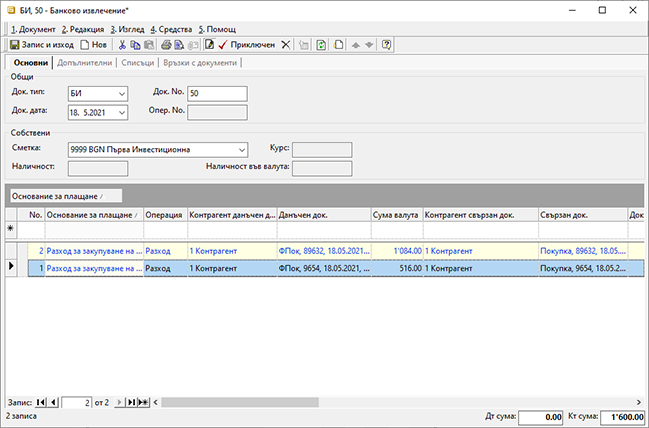Viewport: 649px width, 428px height.
Task: Sort by the Операция column header
Action: coord(166,215)
